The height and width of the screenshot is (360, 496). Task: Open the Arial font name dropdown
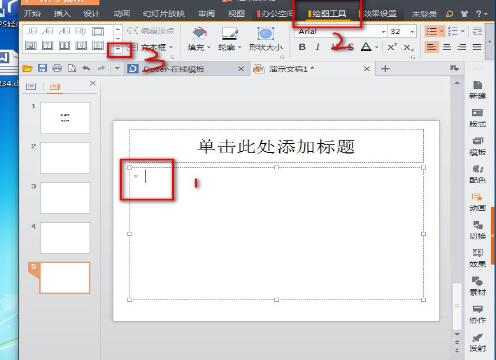[x=384, y=32]
